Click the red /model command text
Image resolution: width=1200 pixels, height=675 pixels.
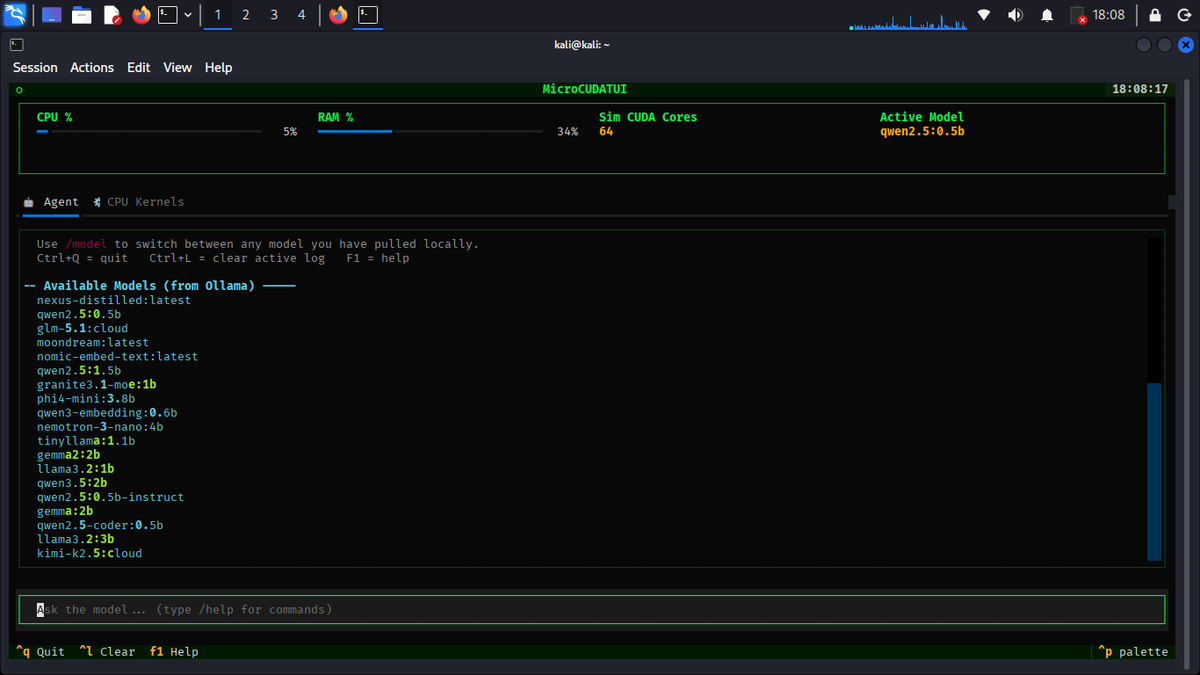click(86, 244)
